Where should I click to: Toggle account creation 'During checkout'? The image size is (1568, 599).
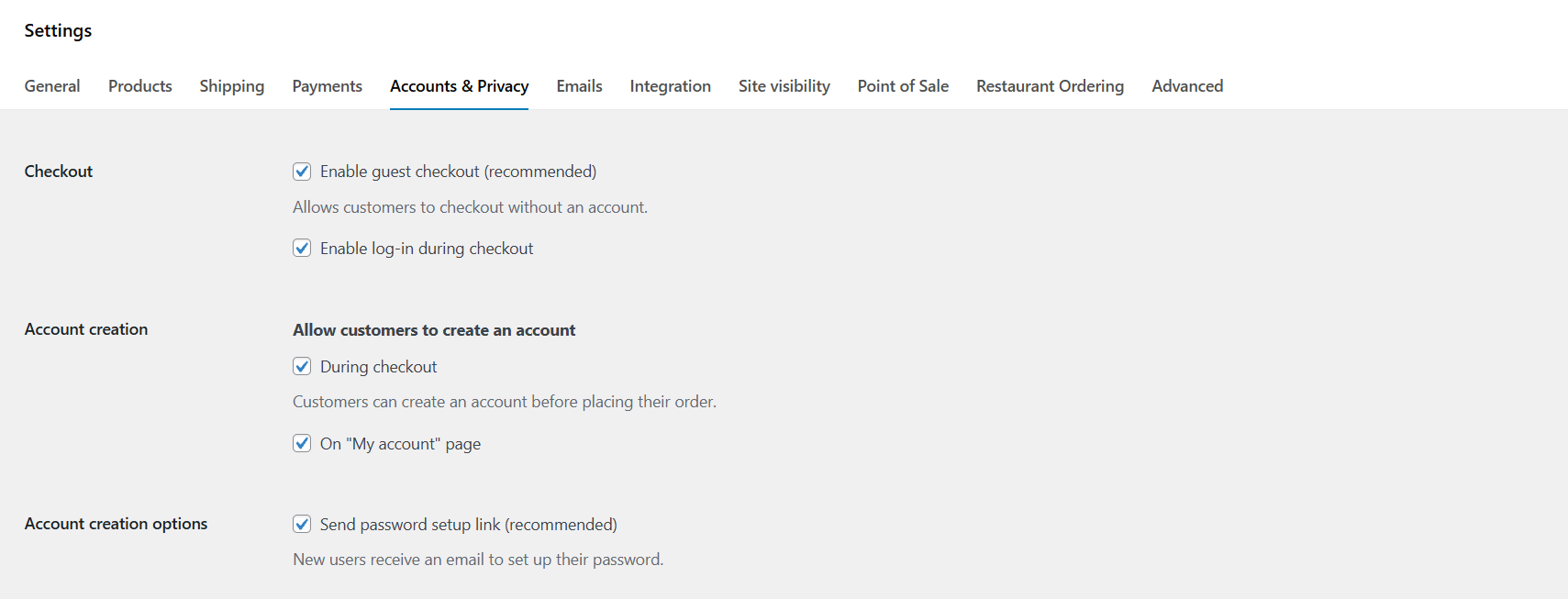click(302, 366)
